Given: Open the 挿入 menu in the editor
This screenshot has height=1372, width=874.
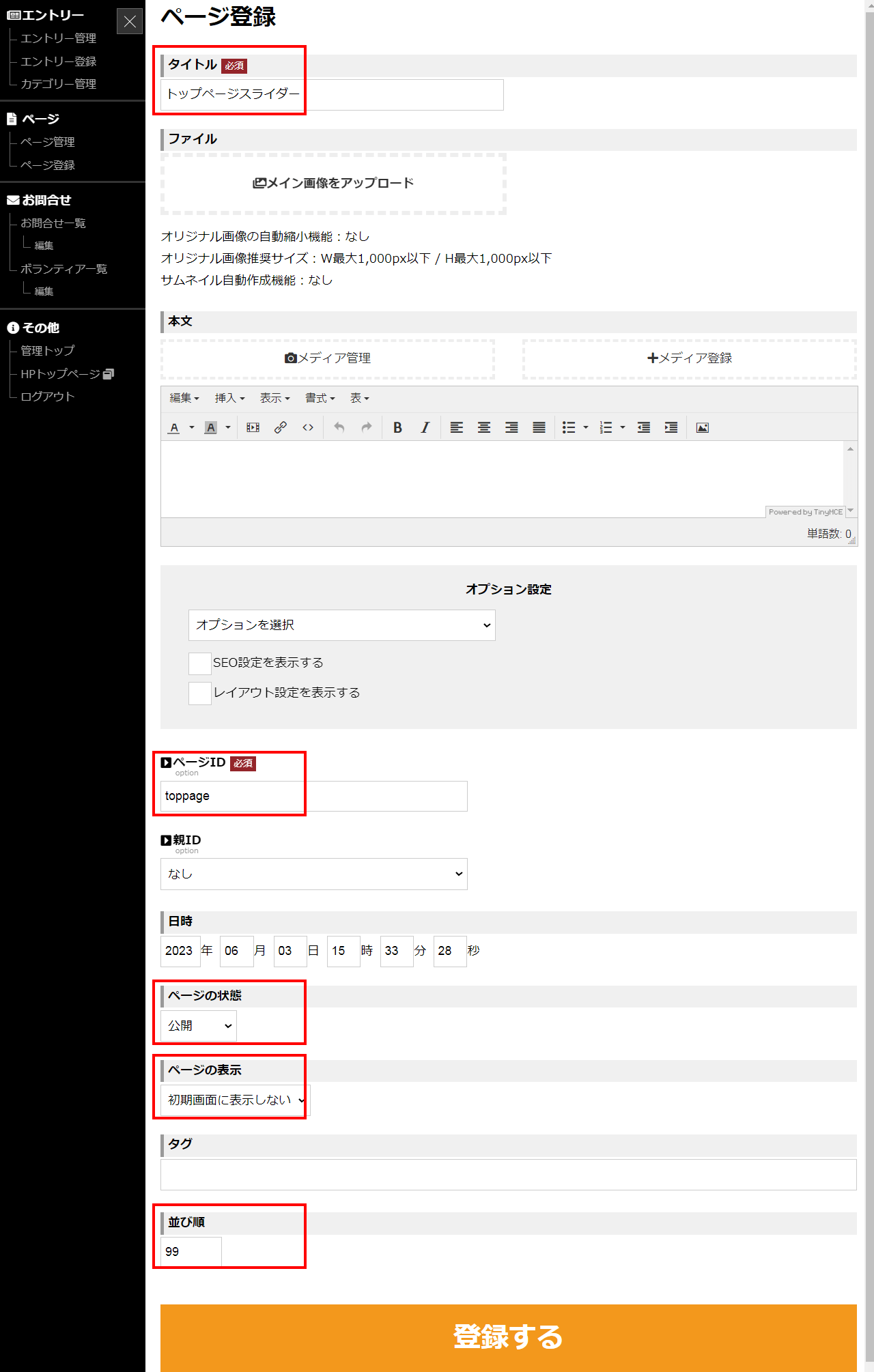Looking at the screenshot, I should 229,398.
